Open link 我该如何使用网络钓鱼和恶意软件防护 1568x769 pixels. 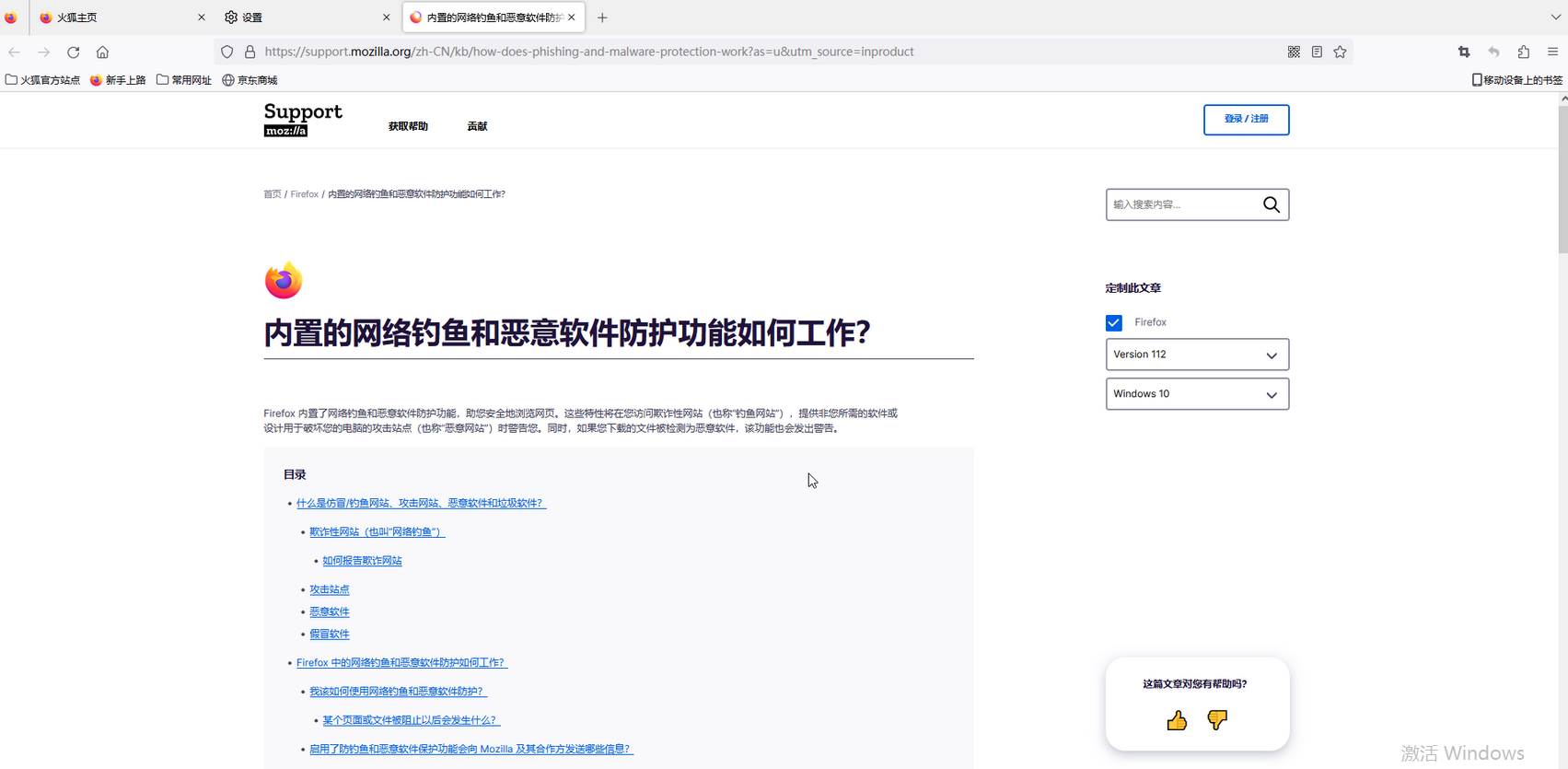point(398,691)
